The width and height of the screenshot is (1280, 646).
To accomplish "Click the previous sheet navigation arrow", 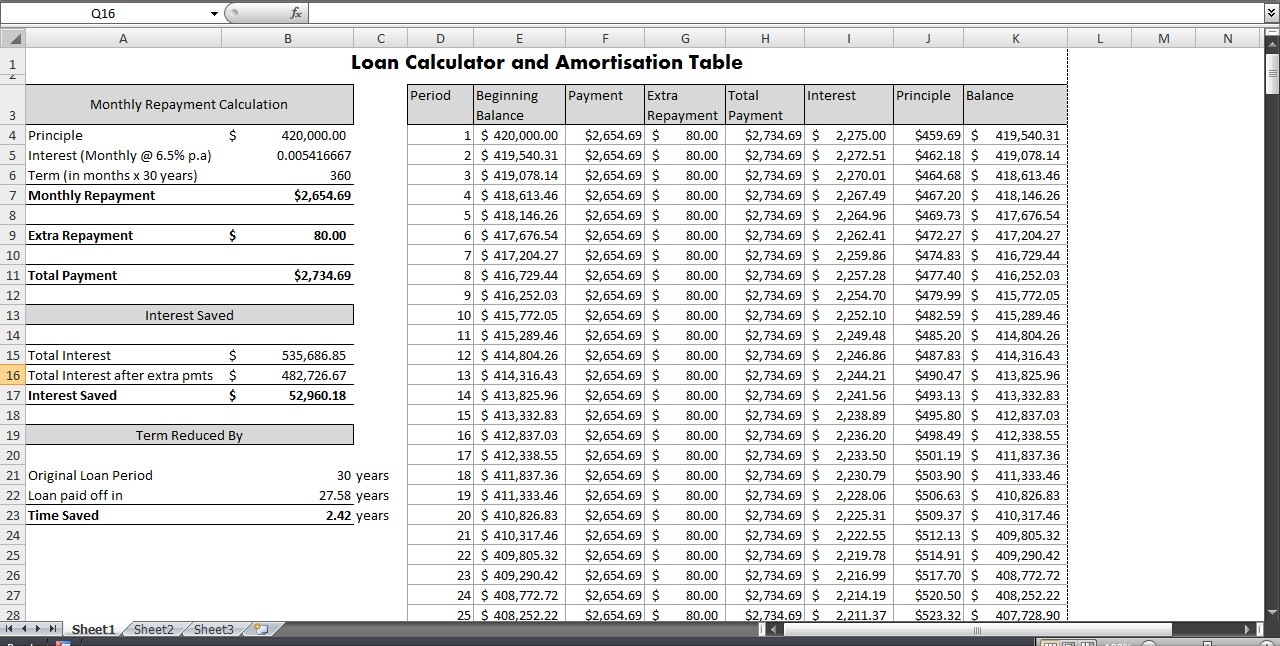I will pyautogui.click(x=26, y=630).
